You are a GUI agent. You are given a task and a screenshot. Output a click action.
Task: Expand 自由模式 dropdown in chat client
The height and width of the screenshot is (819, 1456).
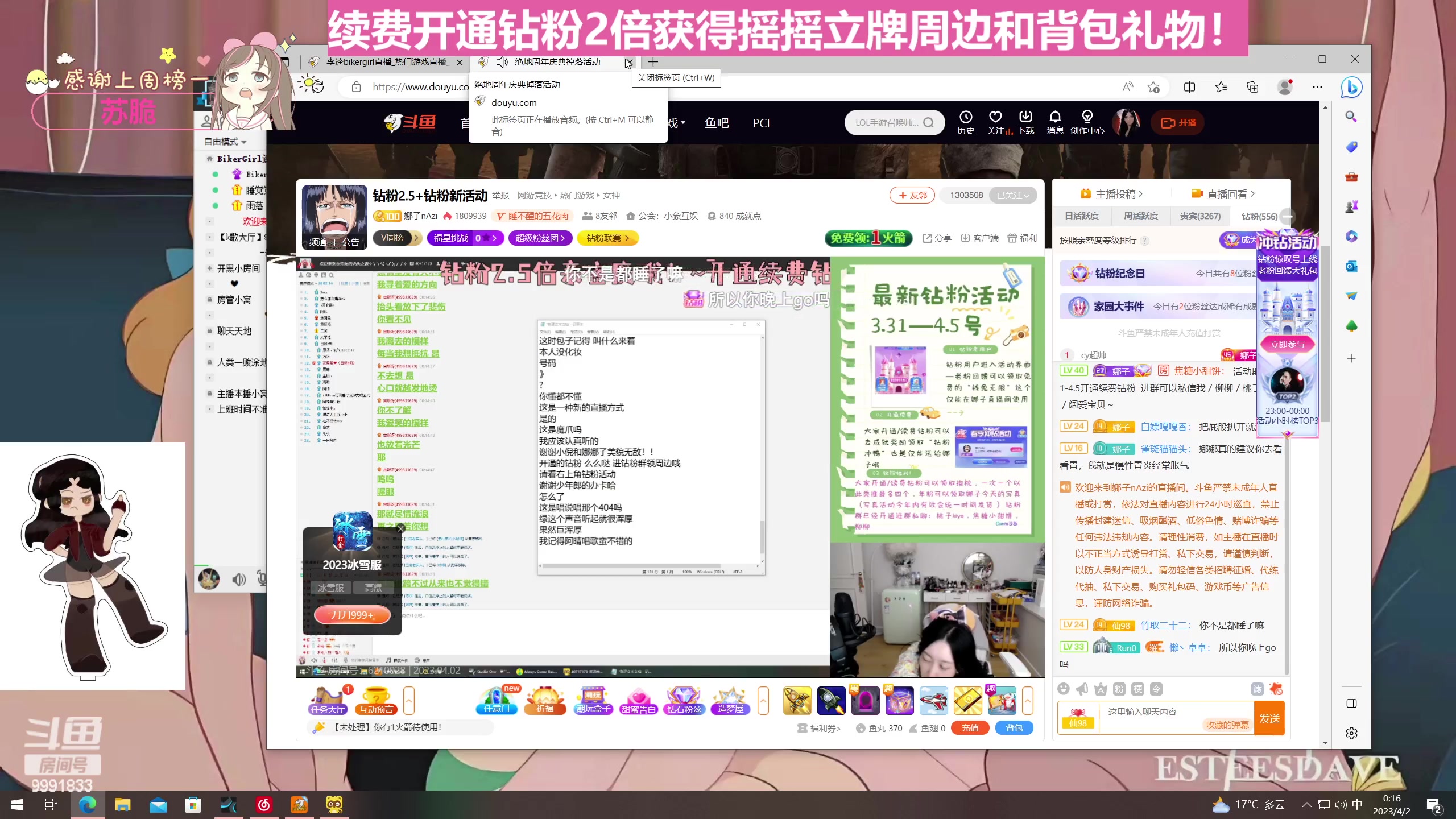(225, 141)
